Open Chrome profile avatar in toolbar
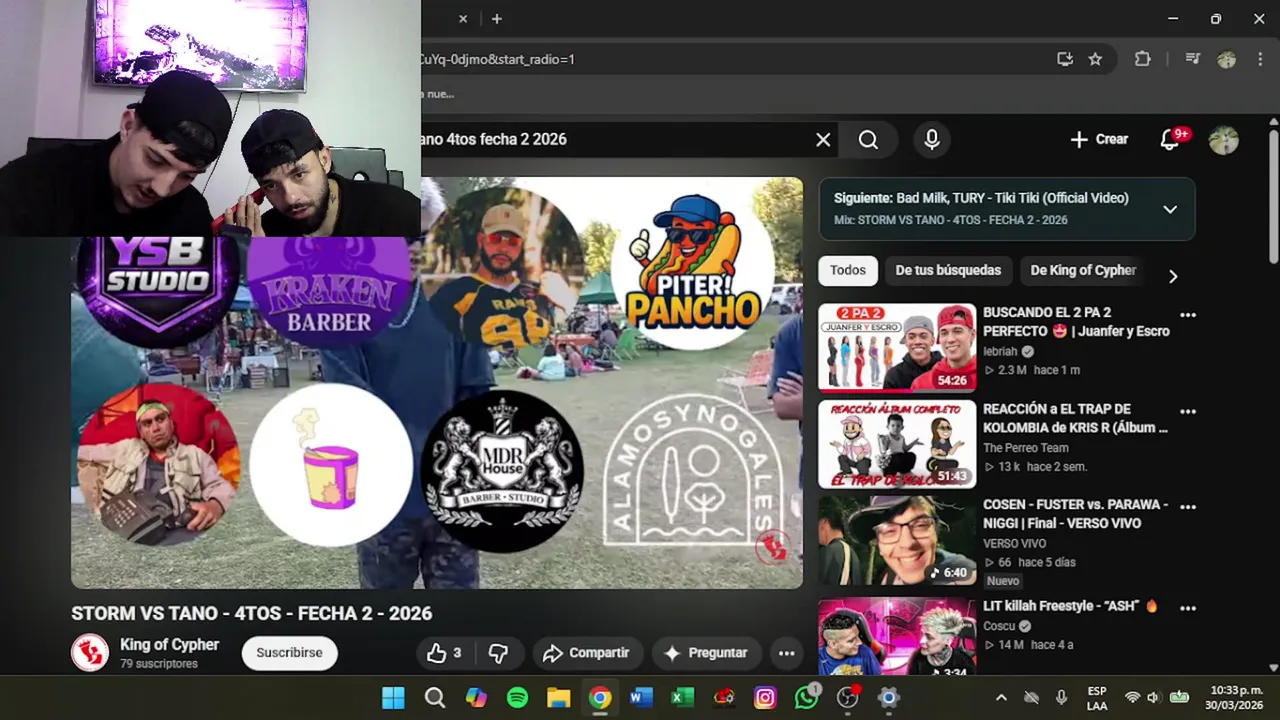Screen dimensions: 1280x720 (x=1227, y=59)
